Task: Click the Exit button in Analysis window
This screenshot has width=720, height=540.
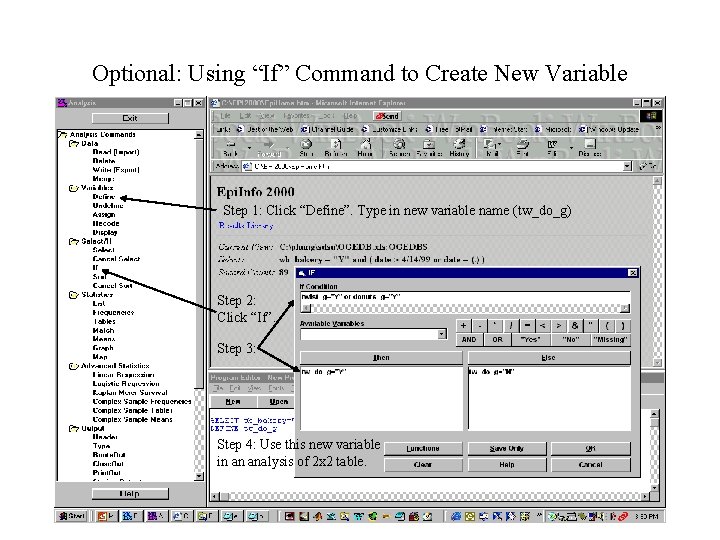Action: point(130,118)
